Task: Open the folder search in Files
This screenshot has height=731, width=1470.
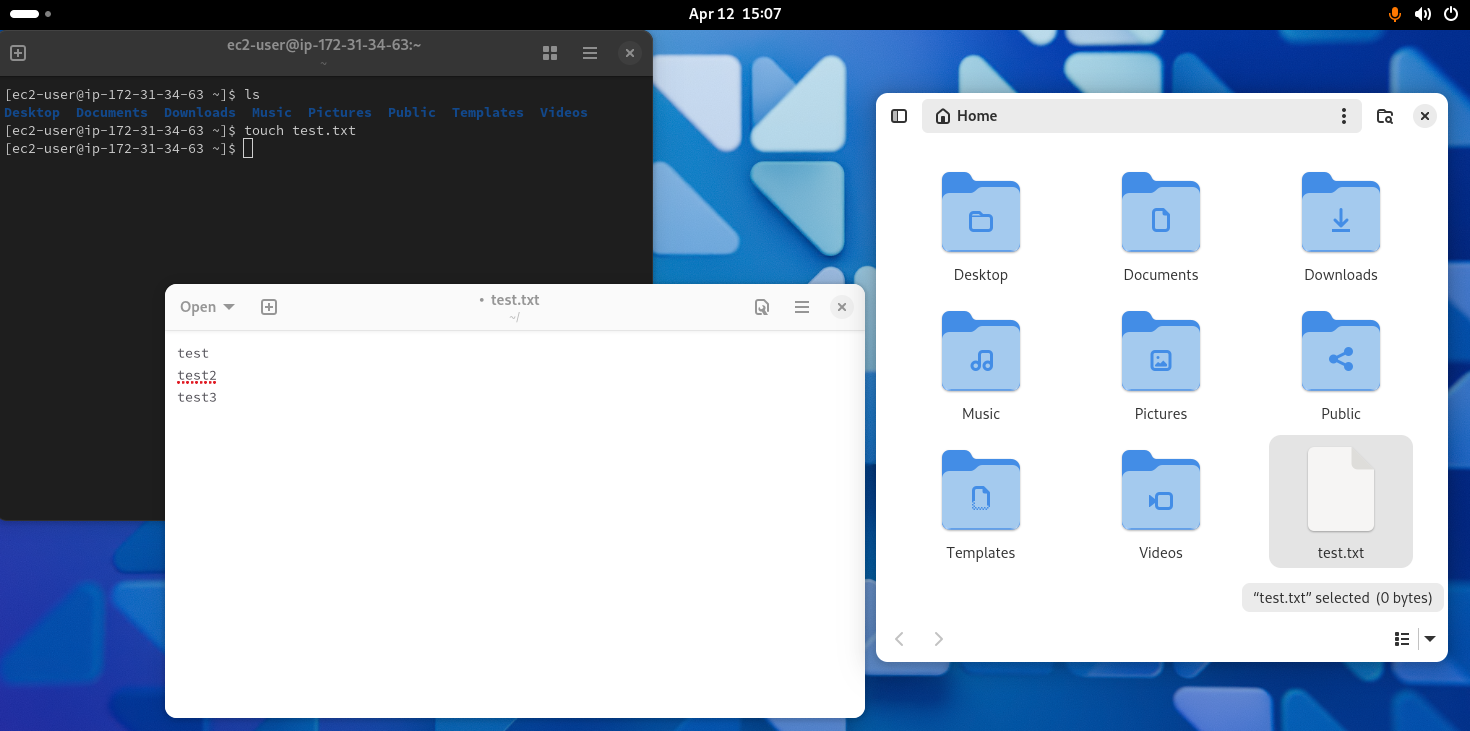Action: [x=1385, y=116]
